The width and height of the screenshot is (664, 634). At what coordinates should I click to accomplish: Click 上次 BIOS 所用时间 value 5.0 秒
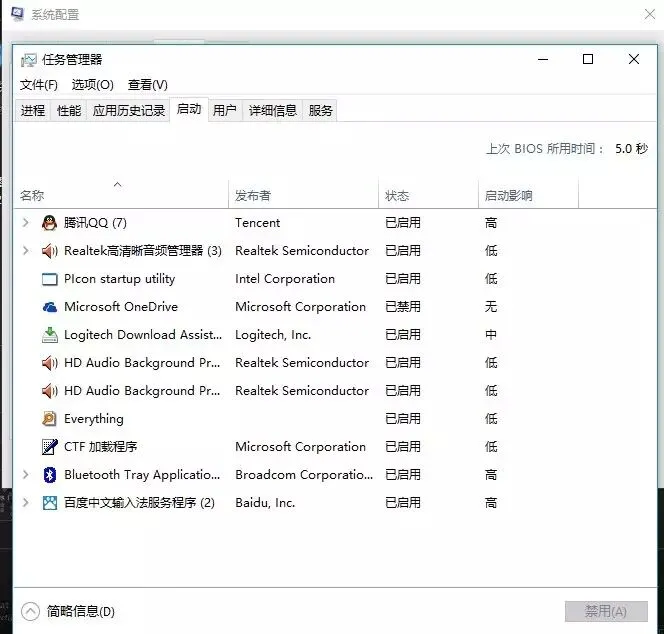coord(631,149)
